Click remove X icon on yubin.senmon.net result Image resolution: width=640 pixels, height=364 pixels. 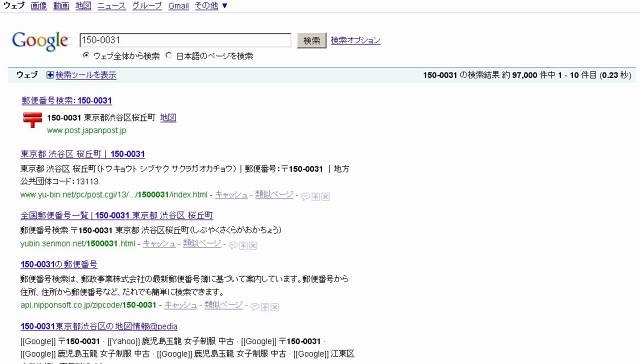click(x=253, y=245)
